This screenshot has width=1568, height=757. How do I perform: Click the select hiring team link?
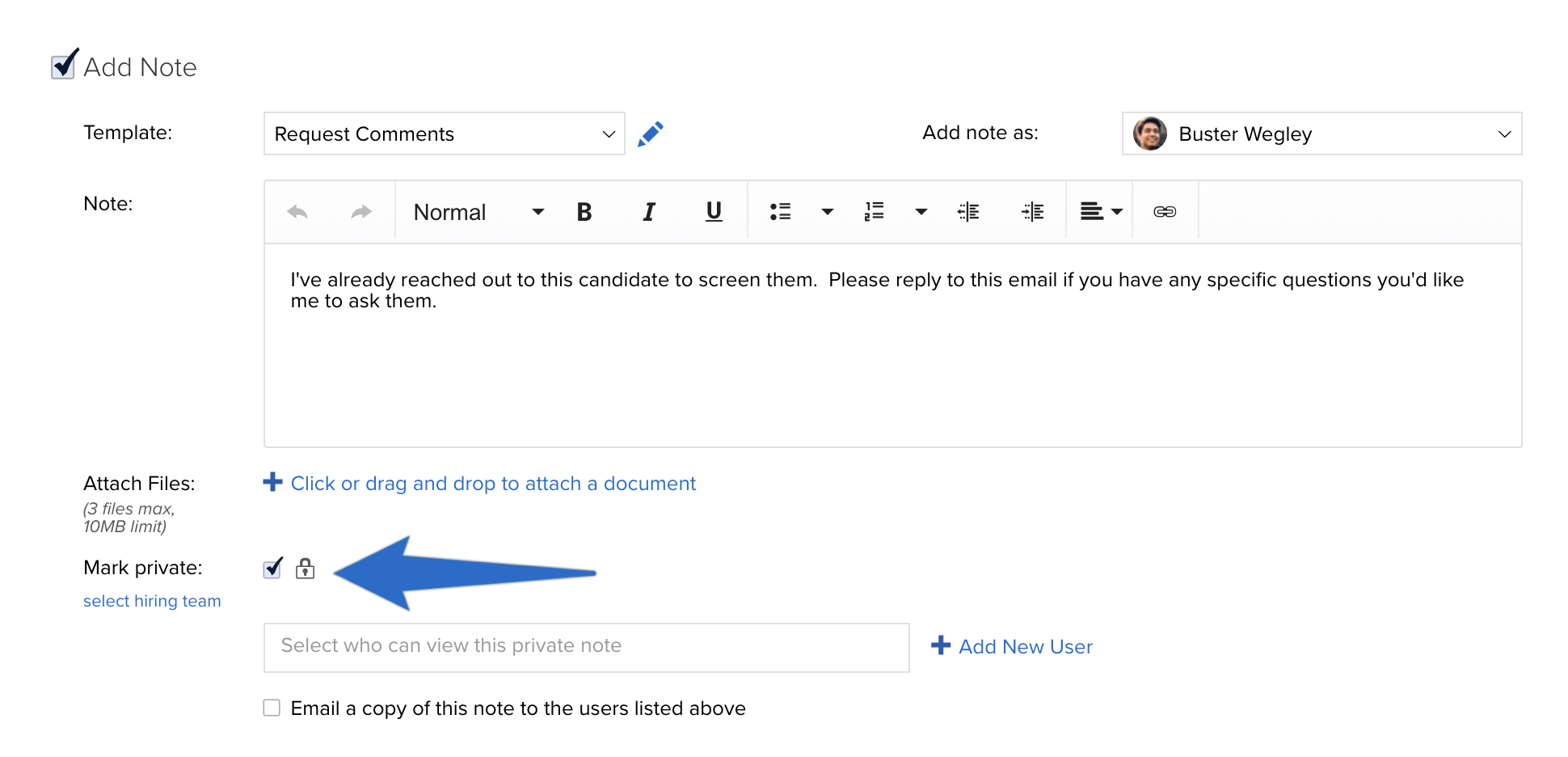[152, 601]
